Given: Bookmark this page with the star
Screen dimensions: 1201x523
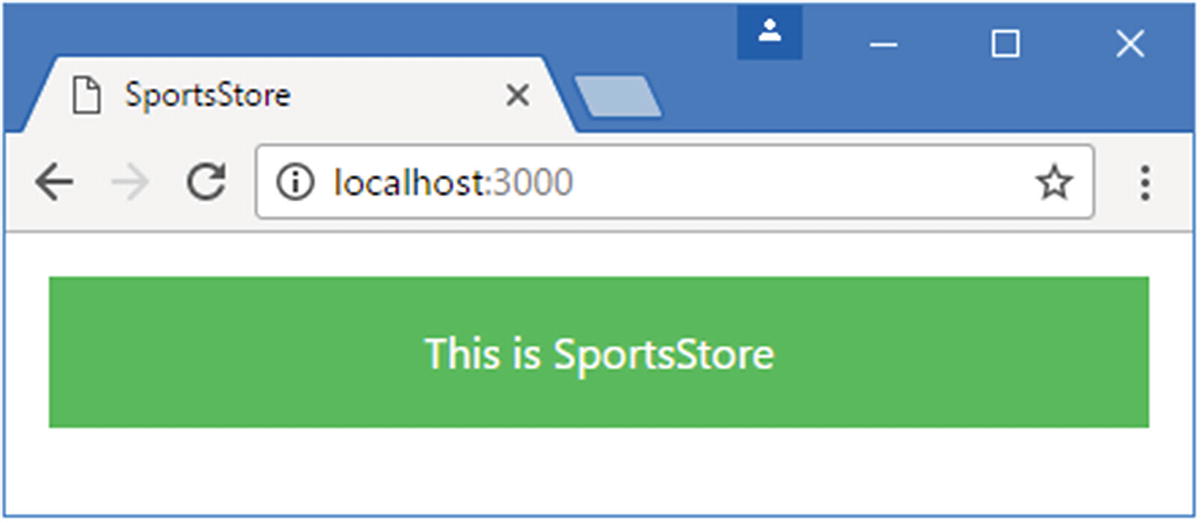Looking at the screenshot, I should (1054, 183).
